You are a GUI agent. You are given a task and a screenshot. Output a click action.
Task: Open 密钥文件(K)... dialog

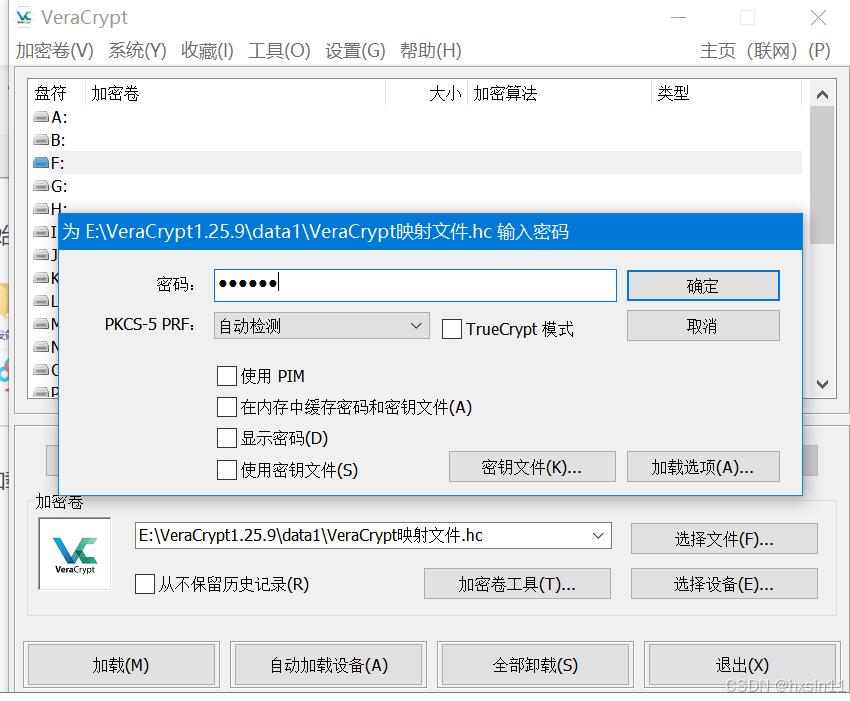pos(532,467)
